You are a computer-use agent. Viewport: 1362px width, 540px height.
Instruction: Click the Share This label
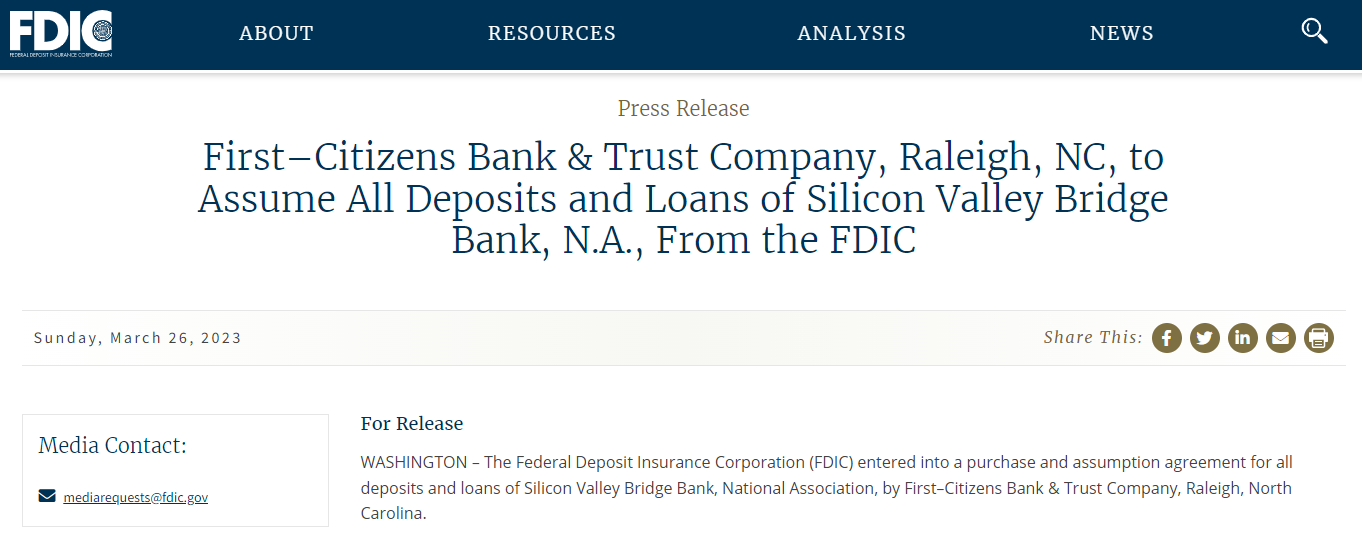coord(1093,338)
